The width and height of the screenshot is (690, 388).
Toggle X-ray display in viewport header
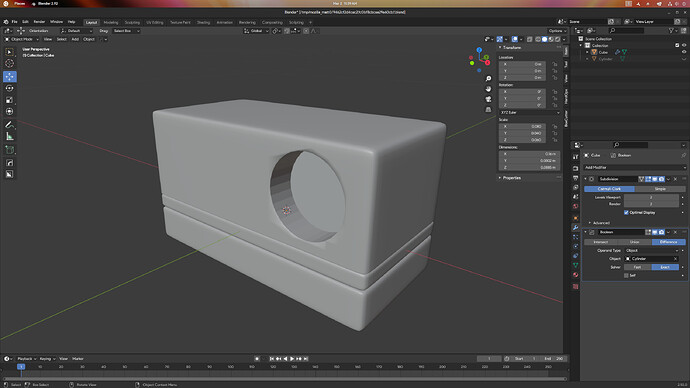point(529,39)
